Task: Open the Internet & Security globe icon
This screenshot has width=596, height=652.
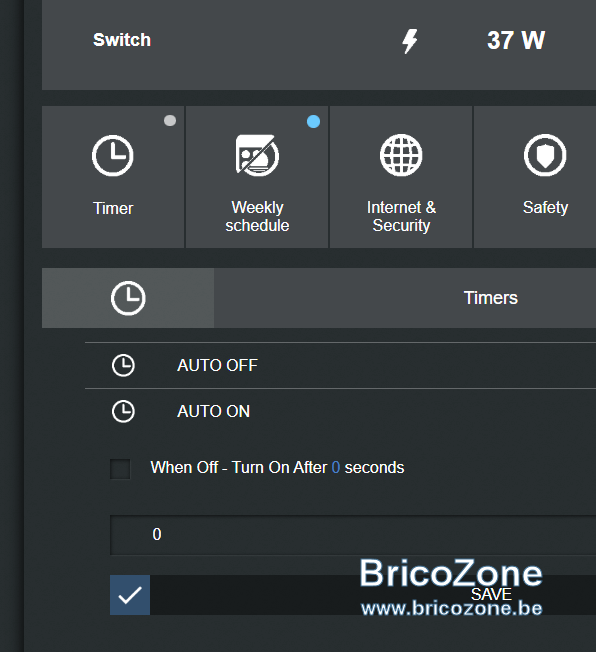Action: pyautogui.click(x=401, y=155)
